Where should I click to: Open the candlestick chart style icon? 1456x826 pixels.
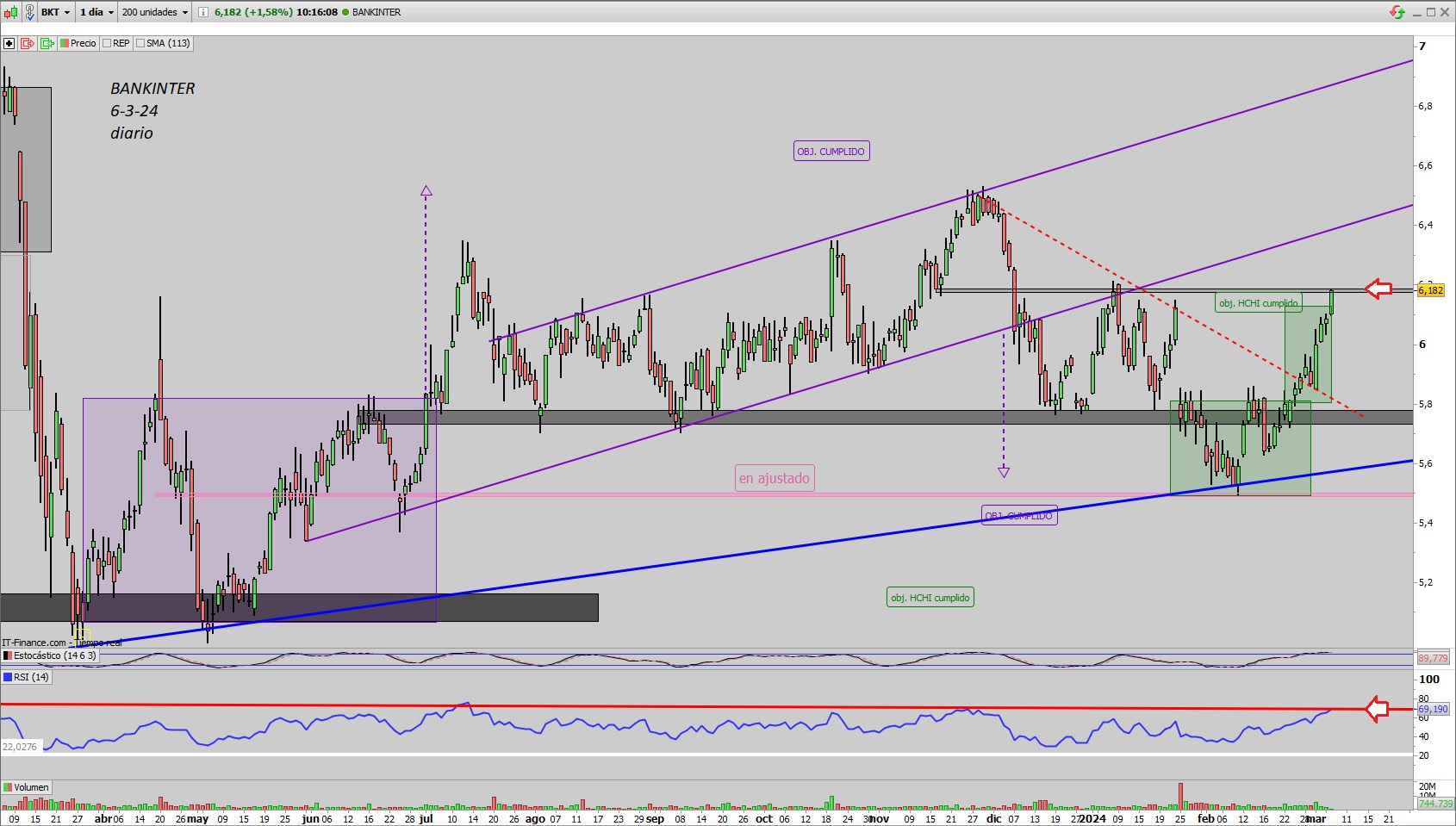pos(10,12)
